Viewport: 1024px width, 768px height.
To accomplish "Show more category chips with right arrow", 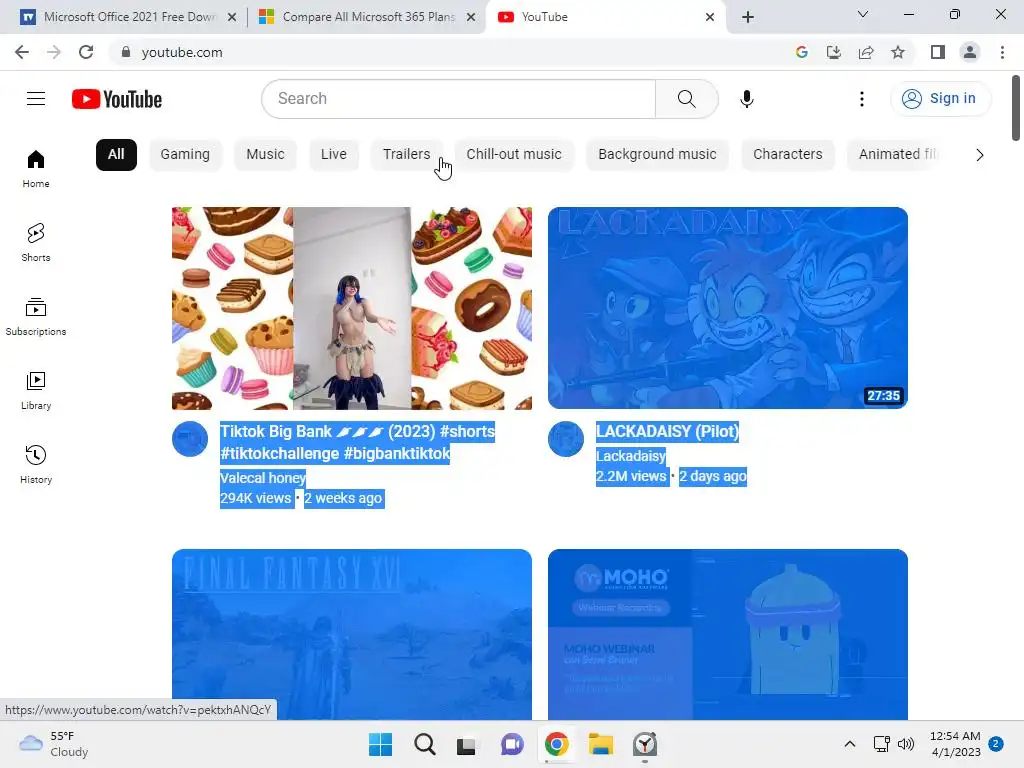I will (979, 155).
